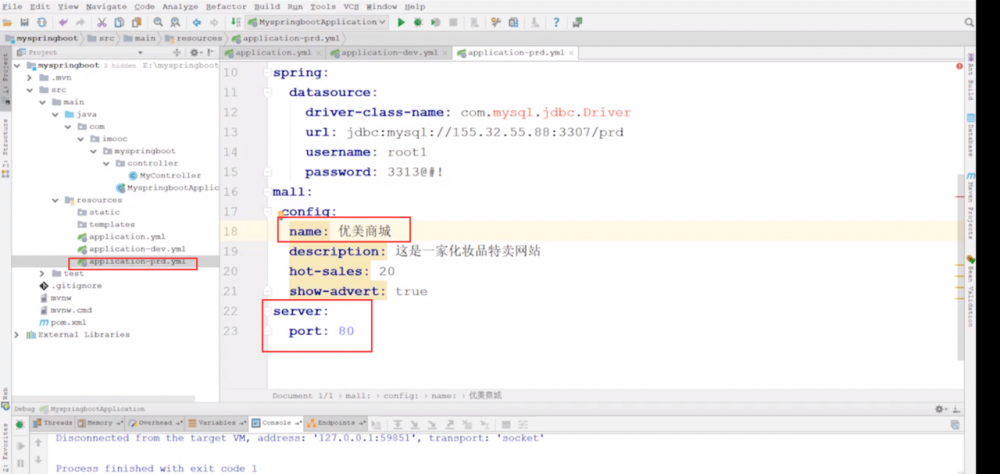Click Scroll from Source crosshair icon
Viewport: 1000px width, 474px height.
click(177, 52)
